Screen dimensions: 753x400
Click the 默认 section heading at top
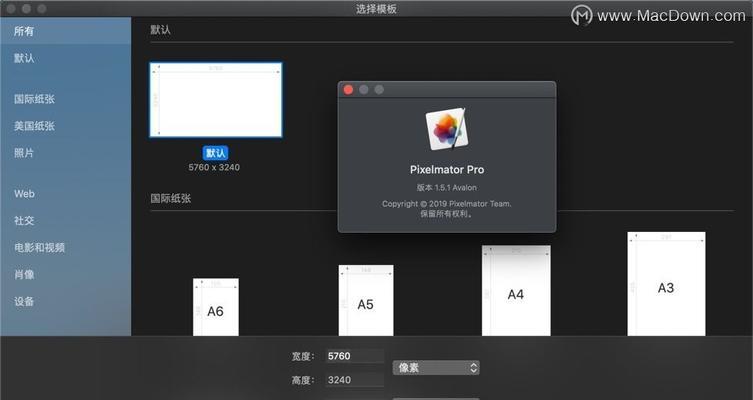pos(160,30)
